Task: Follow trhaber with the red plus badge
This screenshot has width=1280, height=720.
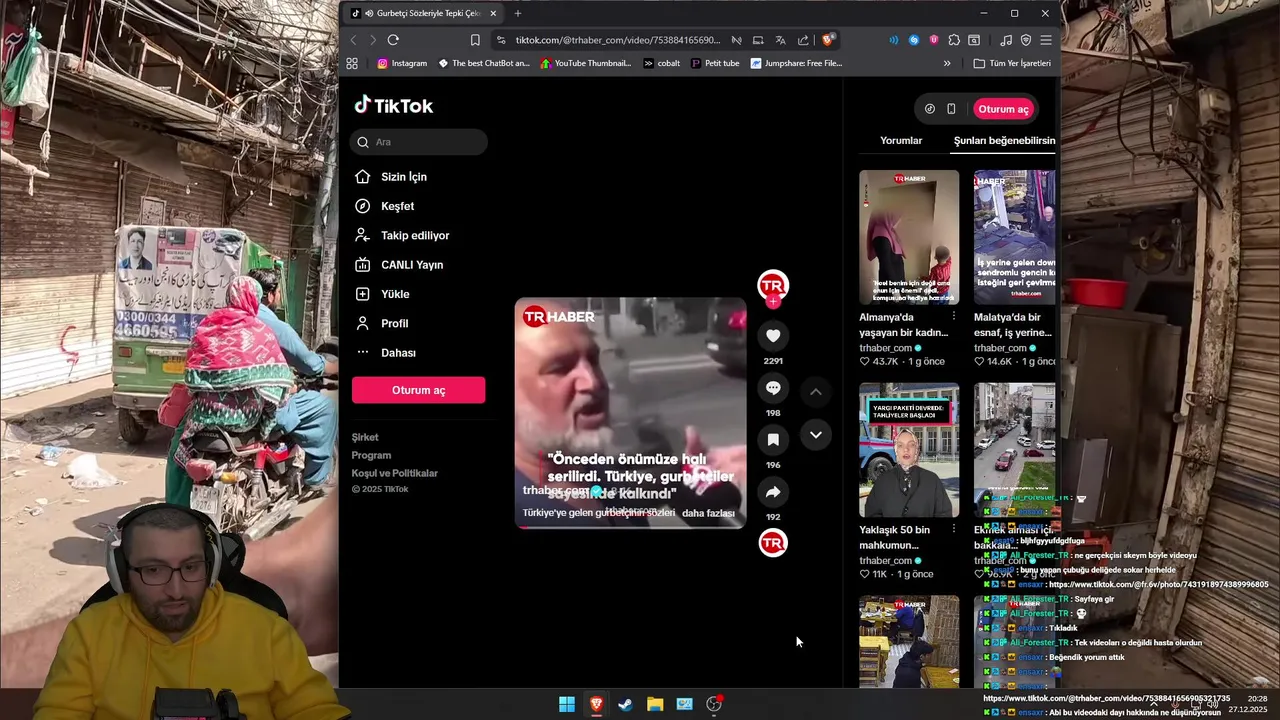Action: click(x=773, y=301)
